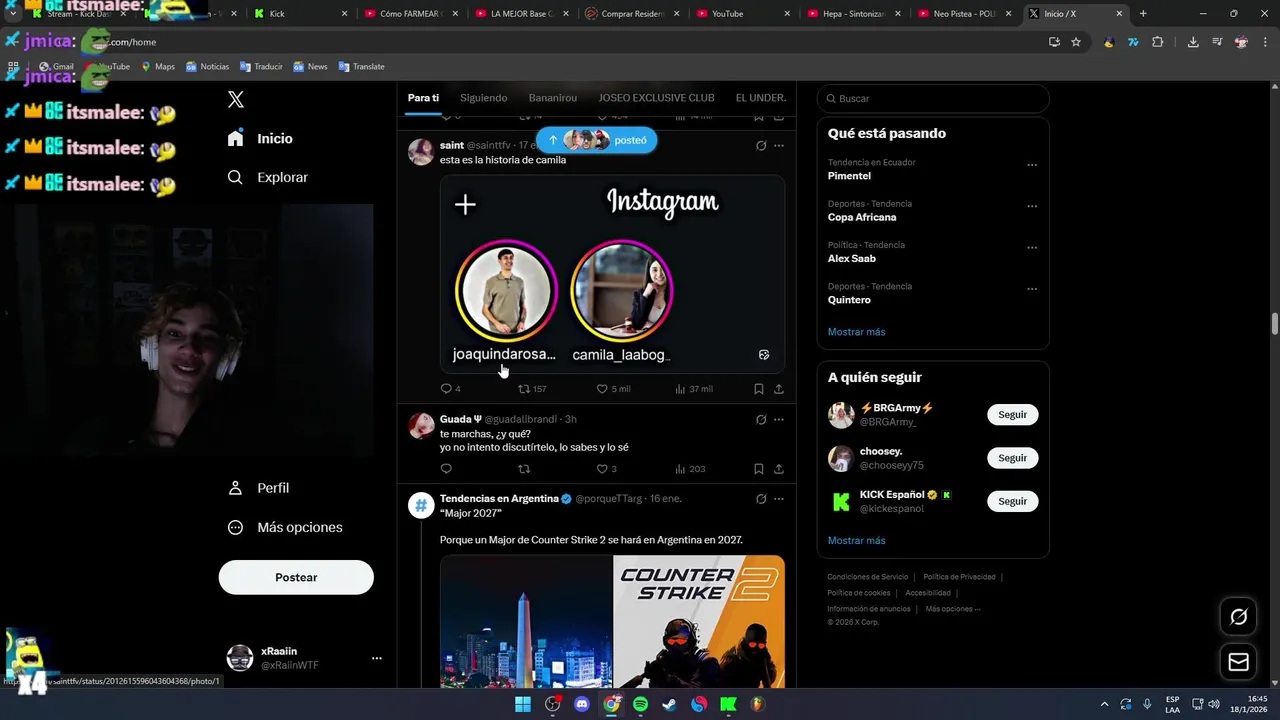Switch to the Para ti tab
This screenshot has width=1280, height=720.
pos(423,98)
